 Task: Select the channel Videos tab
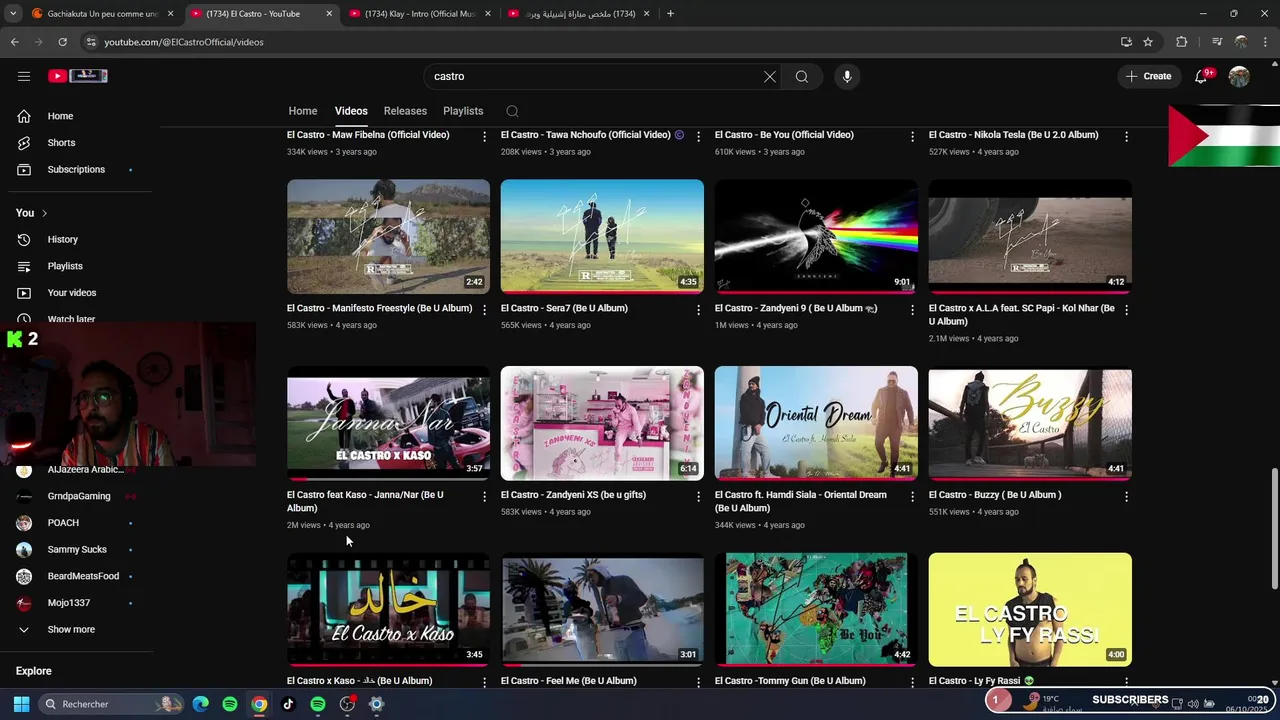351,111
